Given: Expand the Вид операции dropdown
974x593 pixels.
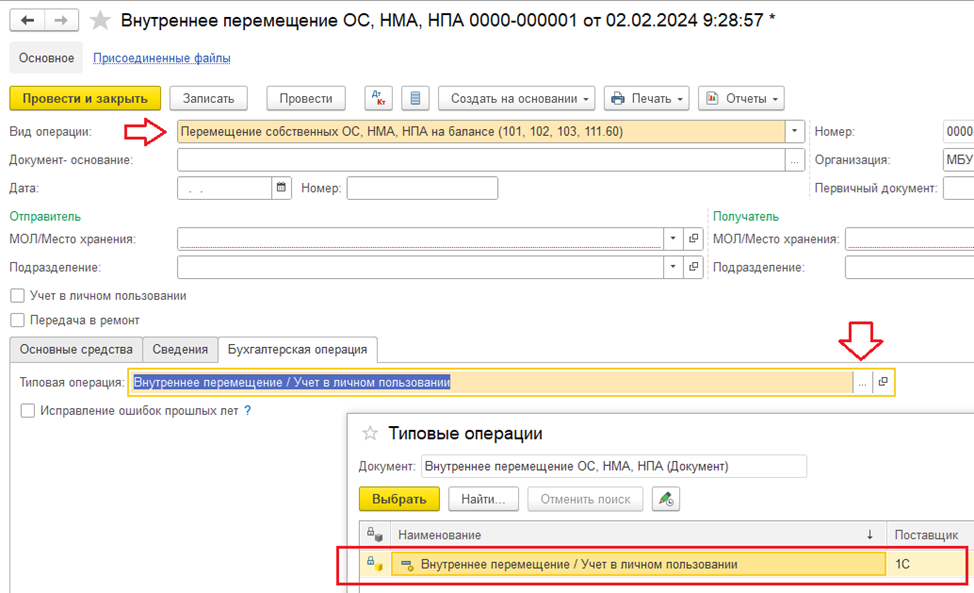Looking at the screenshot, I should click(794, 131).
